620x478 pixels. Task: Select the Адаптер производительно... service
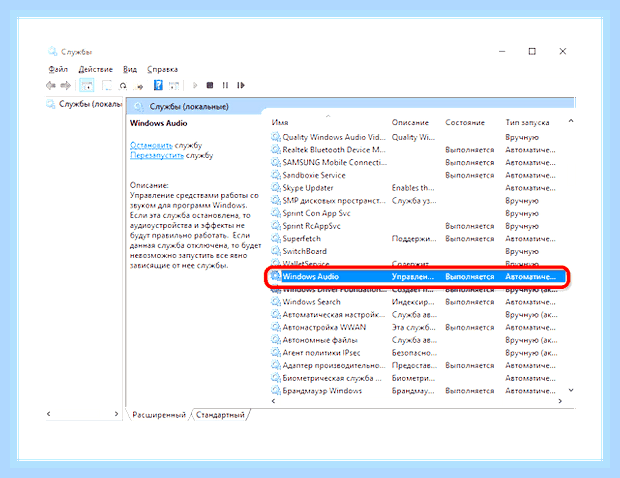(x=334, y=365)
